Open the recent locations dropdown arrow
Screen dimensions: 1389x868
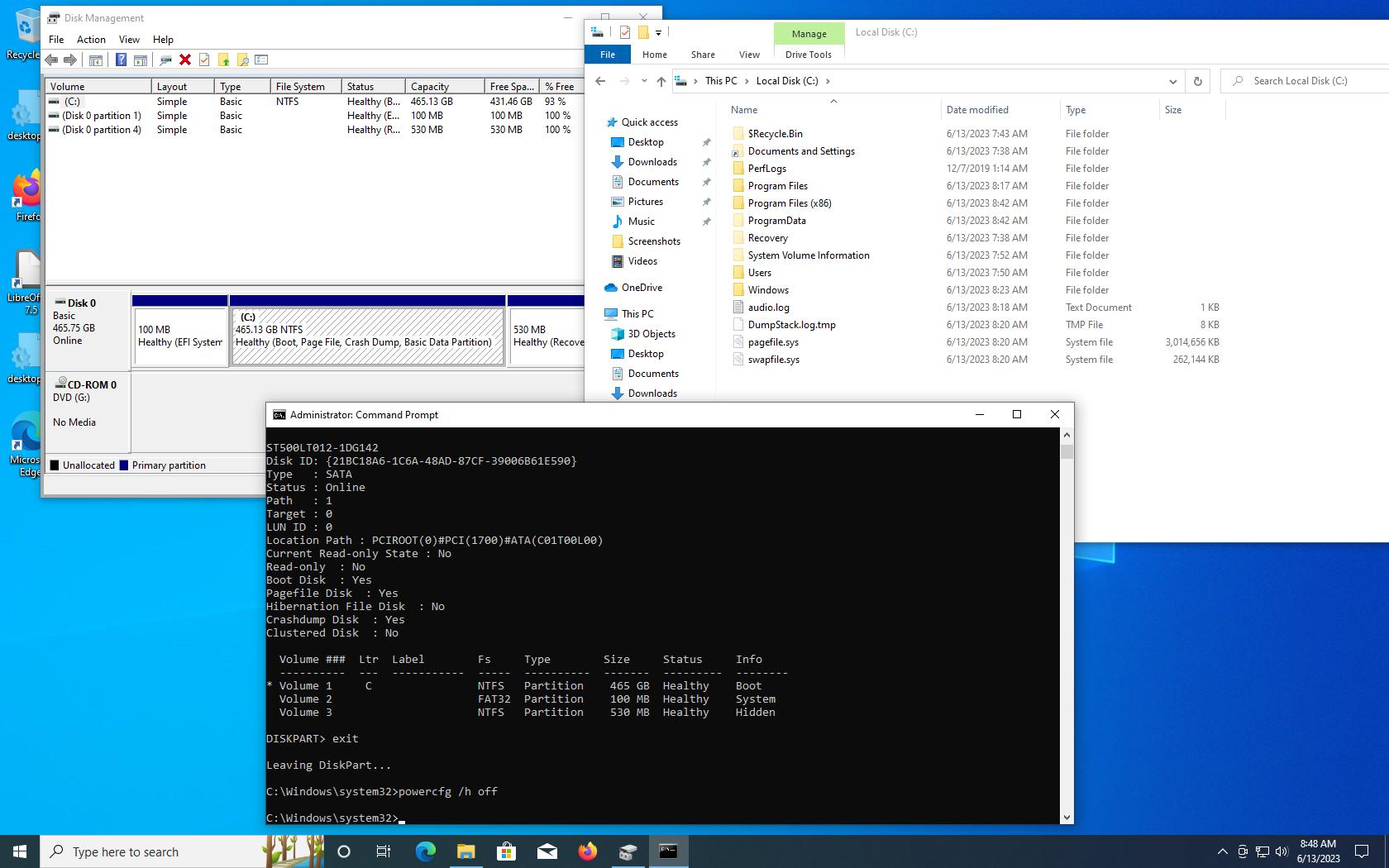[644, 81]
